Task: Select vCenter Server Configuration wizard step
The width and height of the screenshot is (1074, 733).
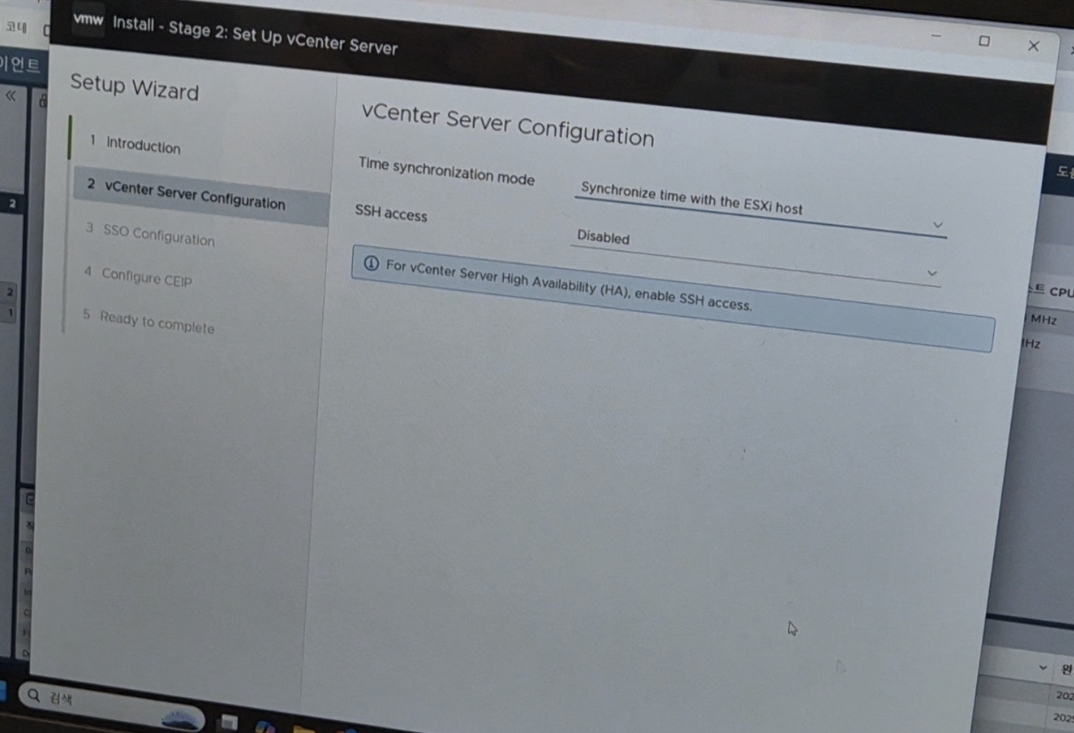Action: (x=201, y=195)
